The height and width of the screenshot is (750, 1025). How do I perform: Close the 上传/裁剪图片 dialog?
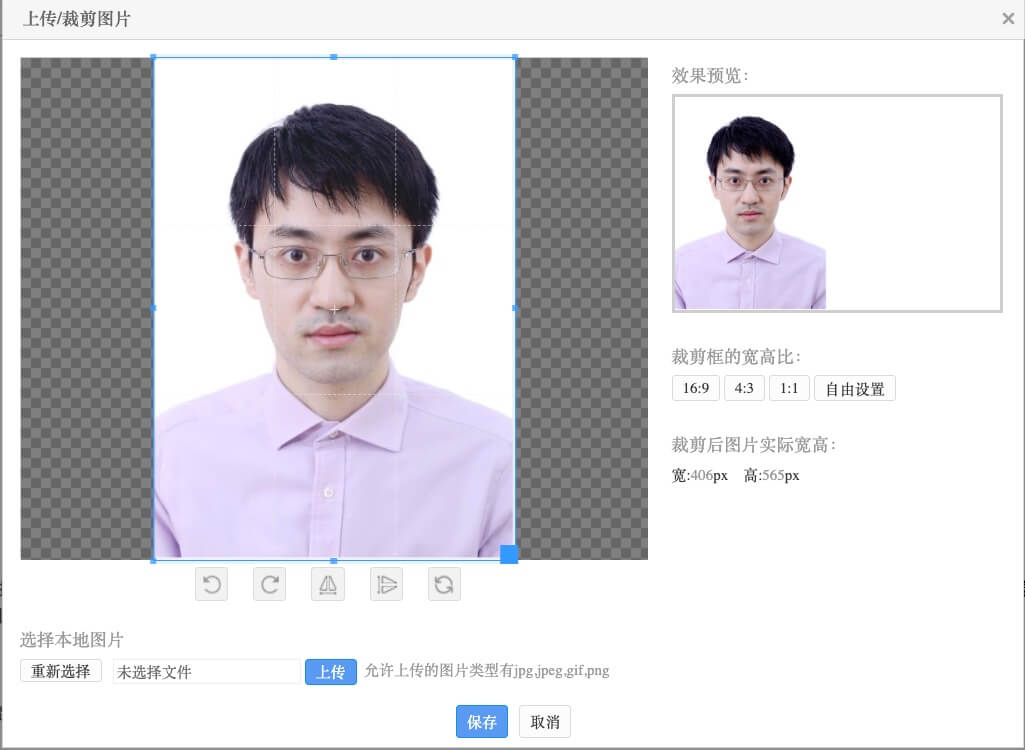1008,18
